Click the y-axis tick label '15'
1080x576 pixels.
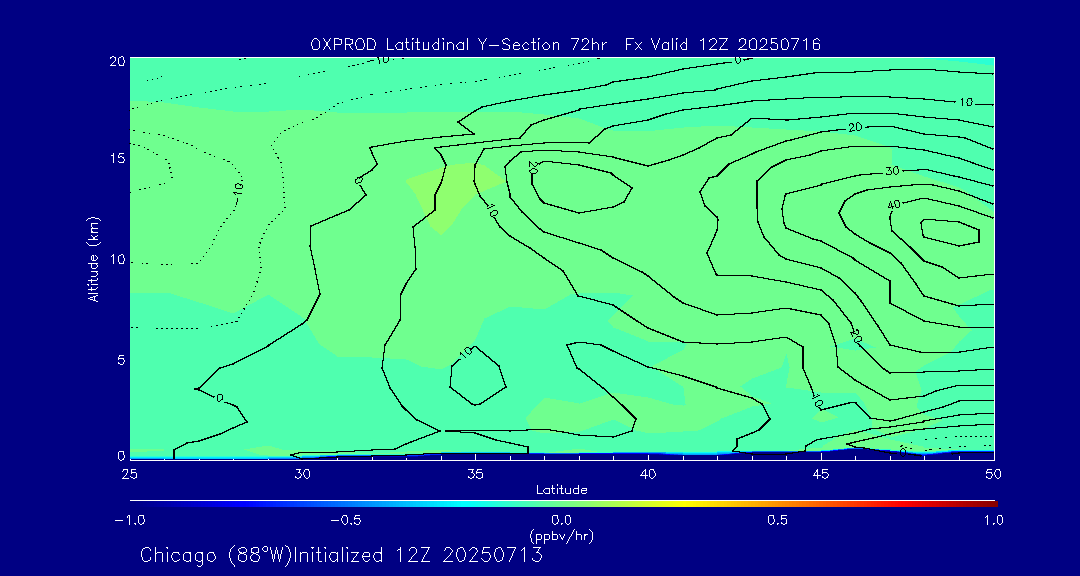click(116, 158)
